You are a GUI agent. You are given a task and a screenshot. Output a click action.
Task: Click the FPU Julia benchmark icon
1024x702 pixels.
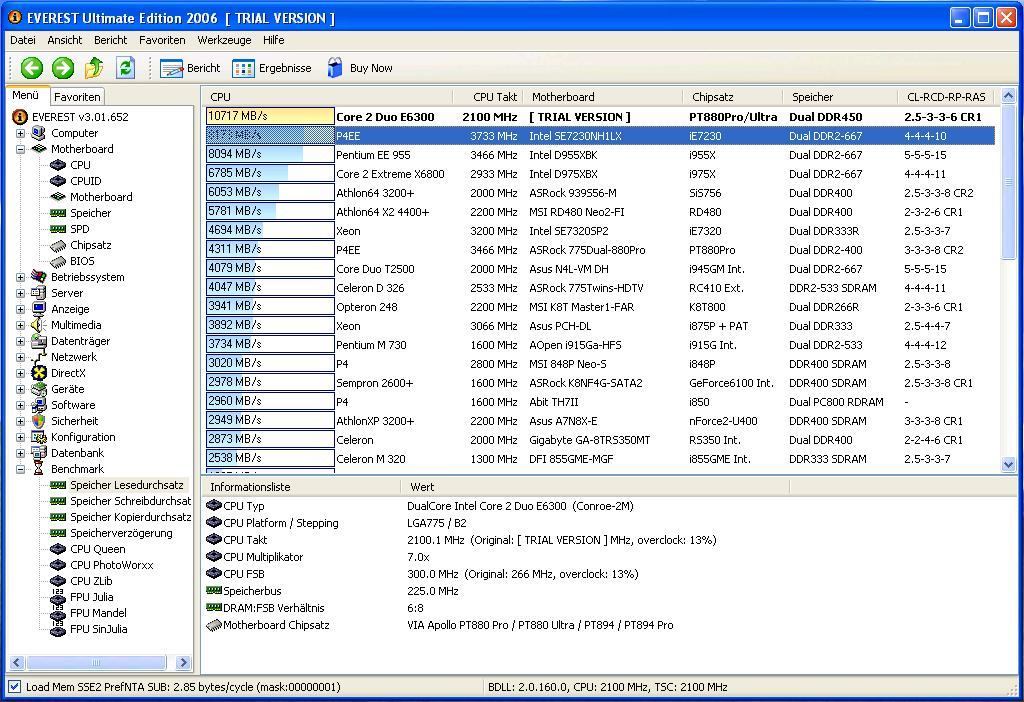coord(58,597)
